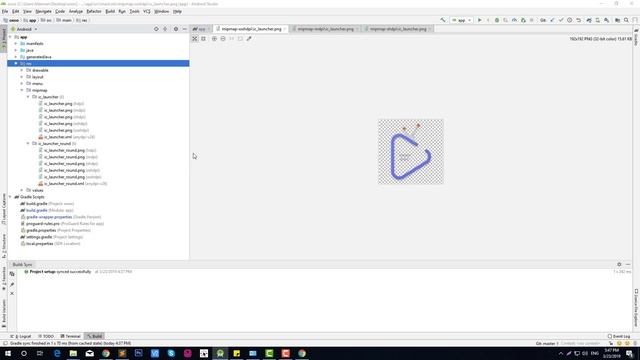
Task: Zoom in on the image preview
Action: 214,38
